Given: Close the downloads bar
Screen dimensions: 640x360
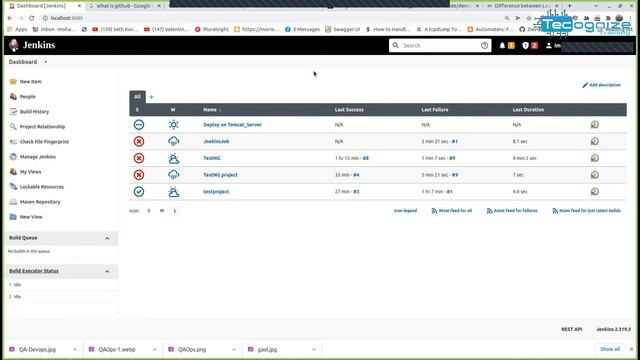Looking at the screenshot, I should [631, 349].
